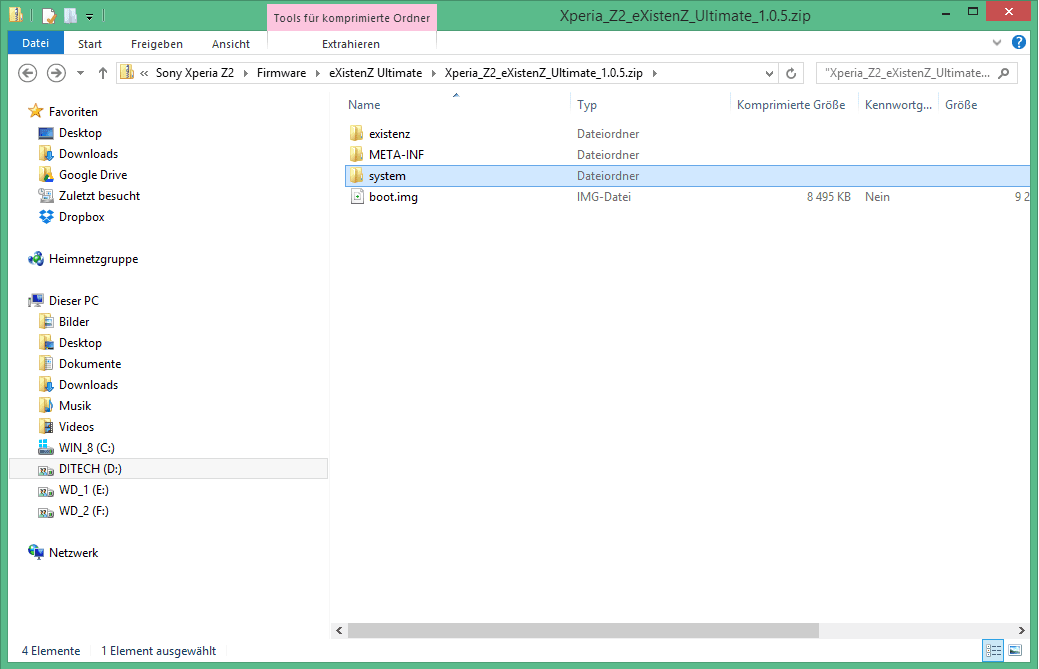The width and height of the screenshot is (1039, 669).
Task: Expand the breadcrumb arrow after Firmware
Action: [x=318, y=73]
